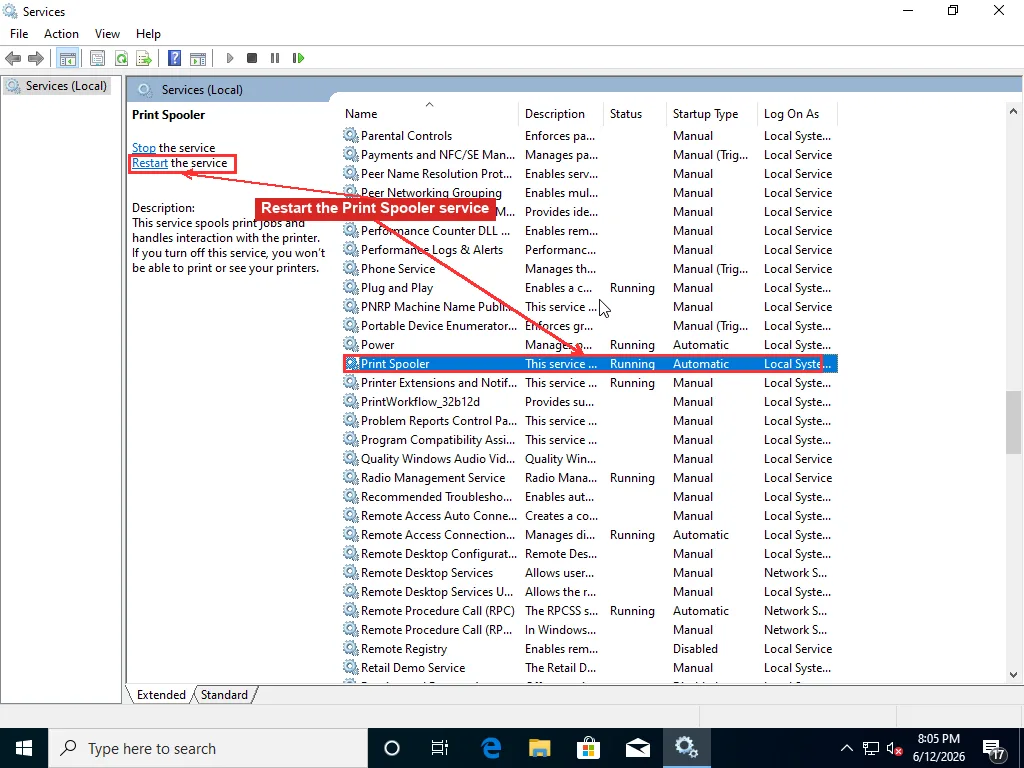
Task: Toggle the Show/Hide Action Pane icon
Action: 198,58
